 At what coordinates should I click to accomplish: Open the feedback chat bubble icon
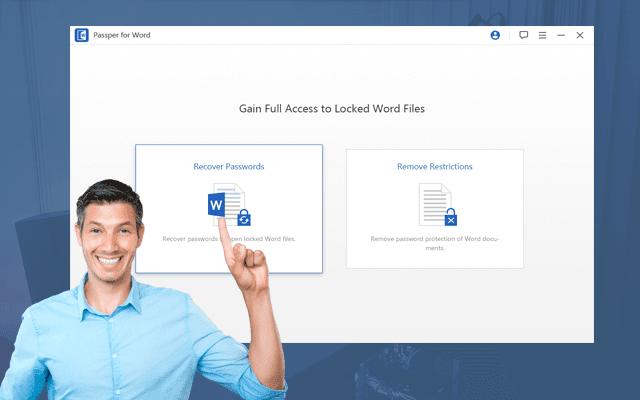(523, 35)
